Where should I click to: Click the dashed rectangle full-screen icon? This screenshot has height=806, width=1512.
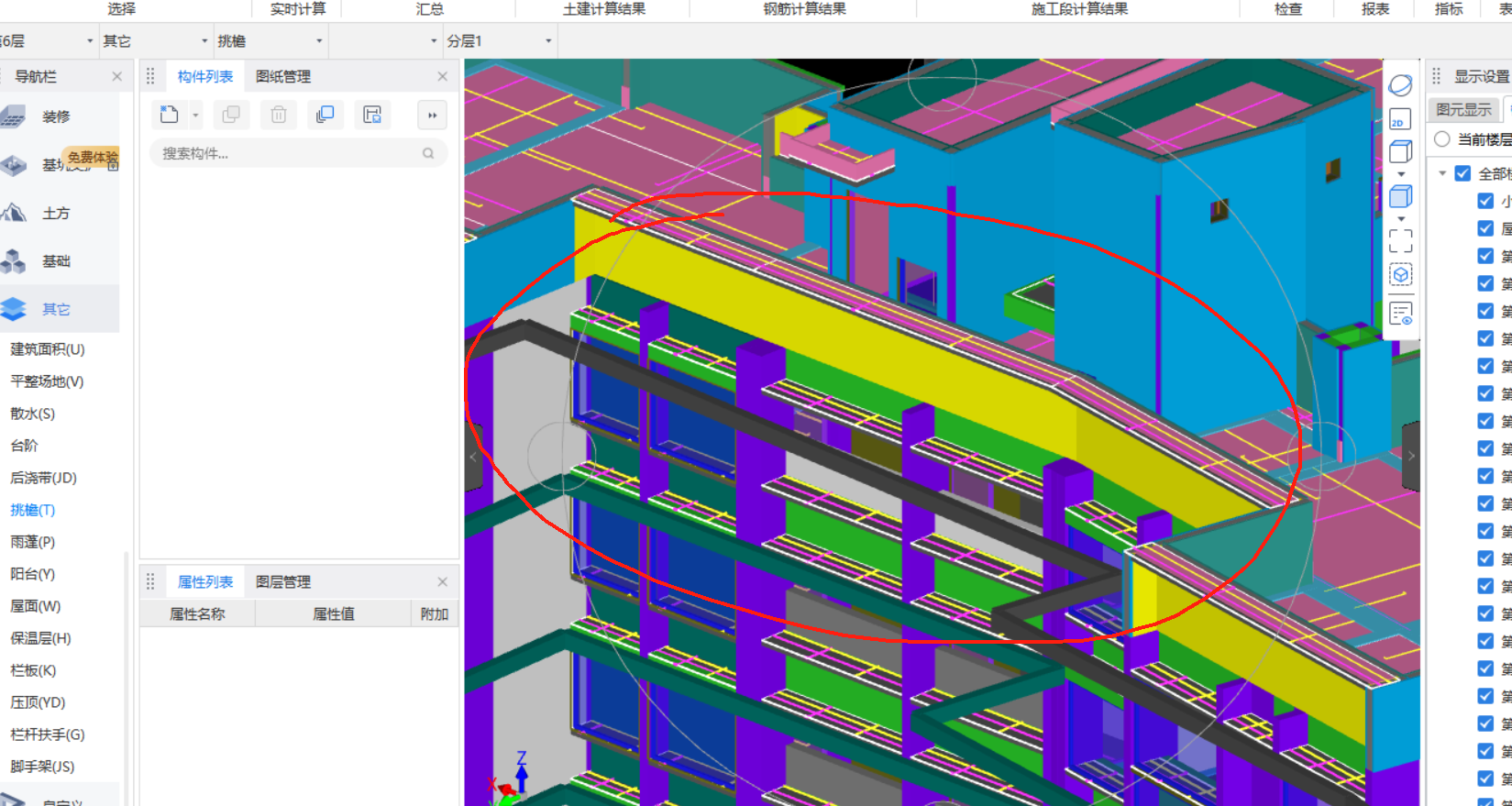(x=1400, y=240)
